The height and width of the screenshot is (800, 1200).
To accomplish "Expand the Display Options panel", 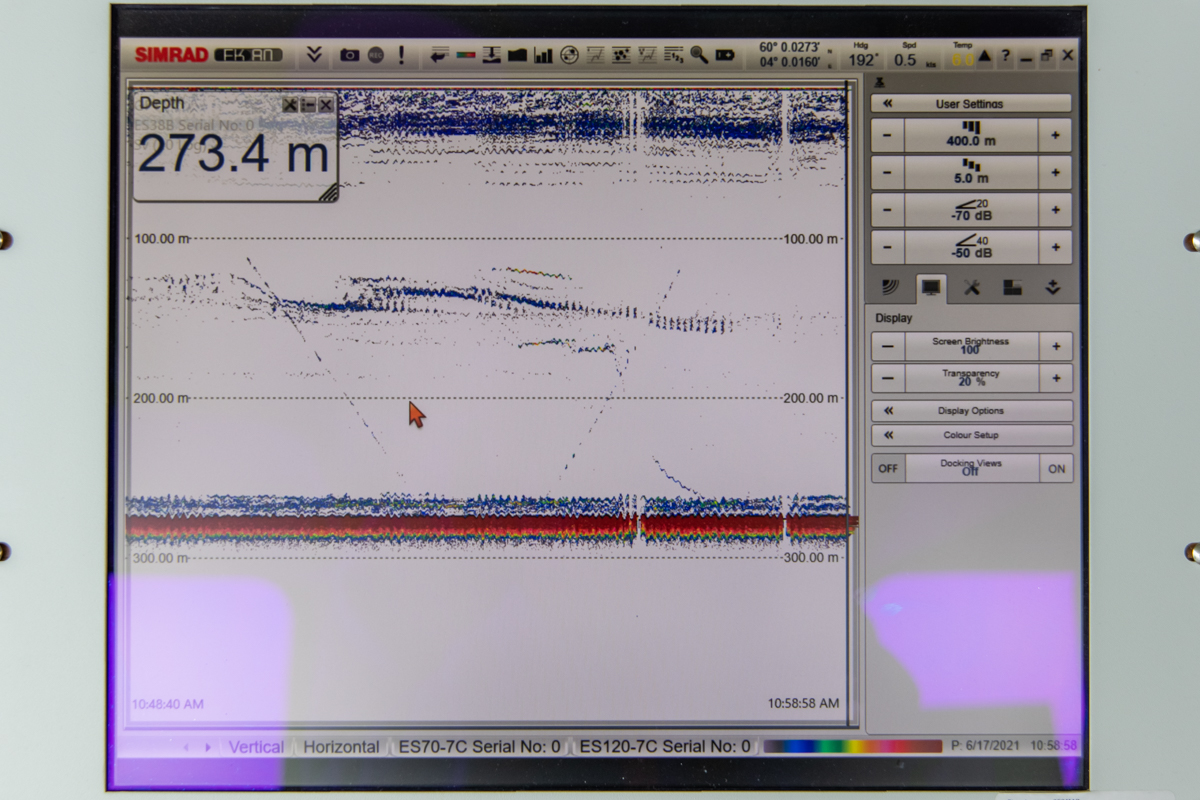I will pyautogui.click(x=971, y=411).
